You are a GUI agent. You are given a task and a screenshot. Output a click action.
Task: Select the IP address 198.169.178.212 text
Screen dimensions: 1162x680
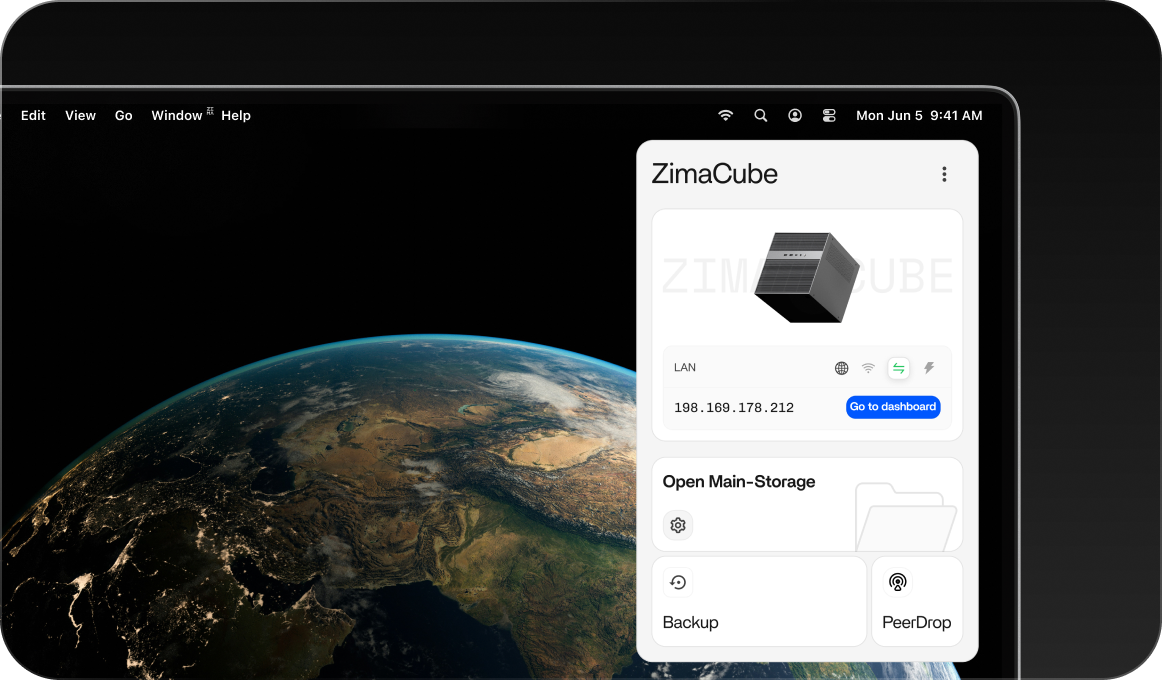(x=734, y=407)
